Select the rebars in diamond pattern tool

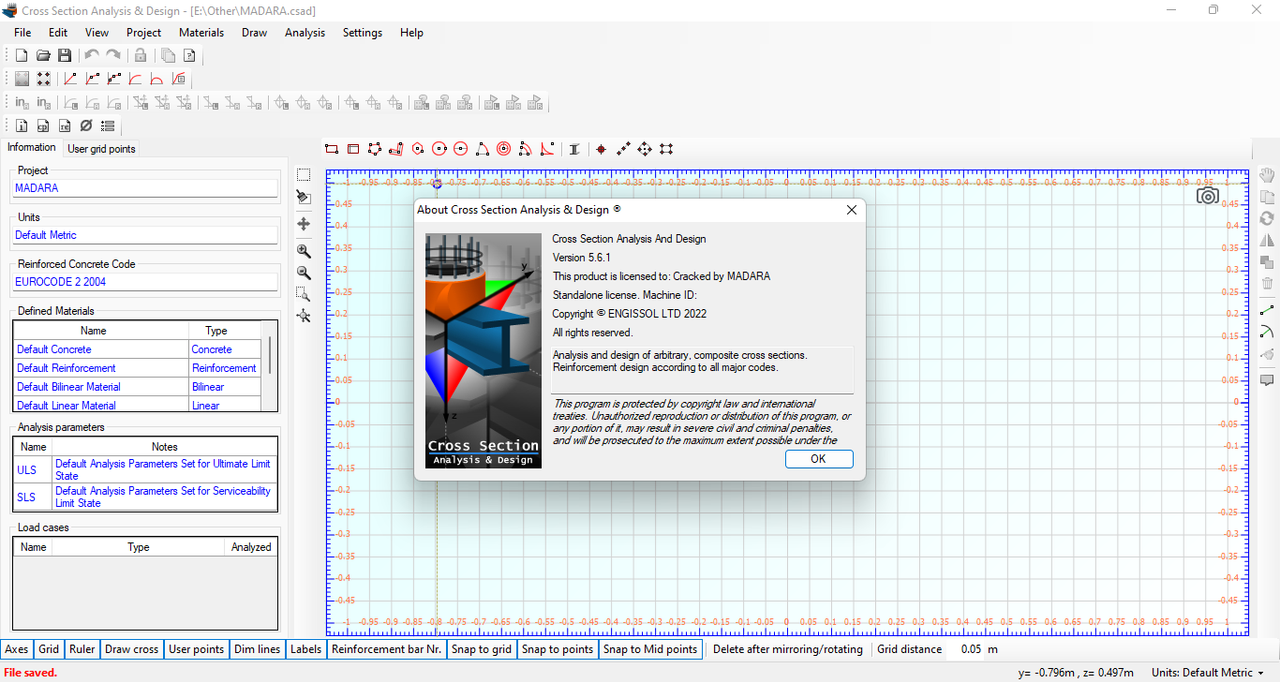pos(645,149)
